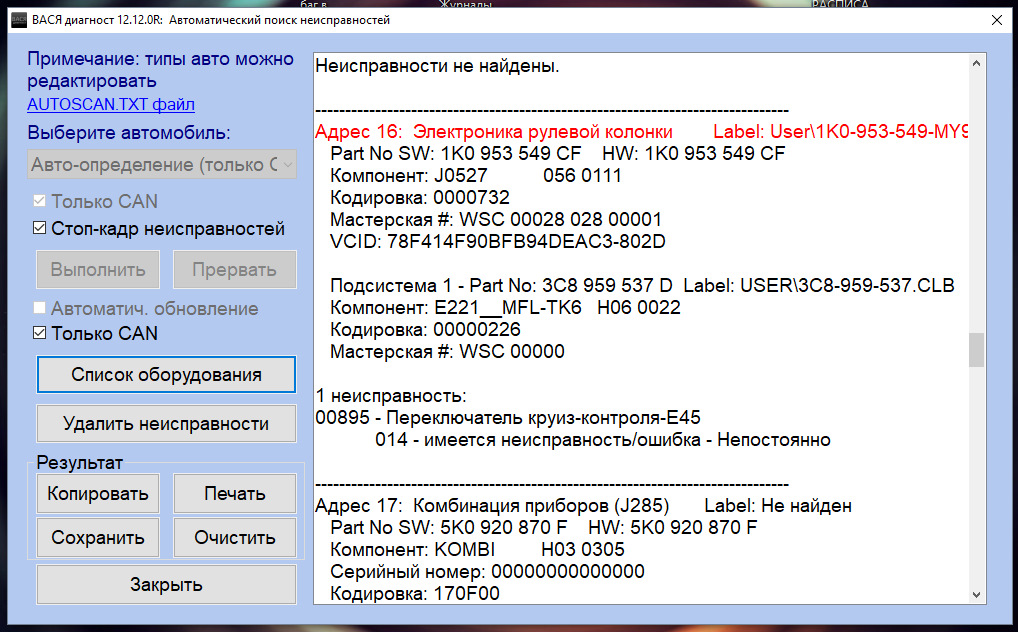Click the 014 - имеется неисправность/ошибка line
Image resolution: width=1018 pixels, height=632 pixels.
coord(602,440)
